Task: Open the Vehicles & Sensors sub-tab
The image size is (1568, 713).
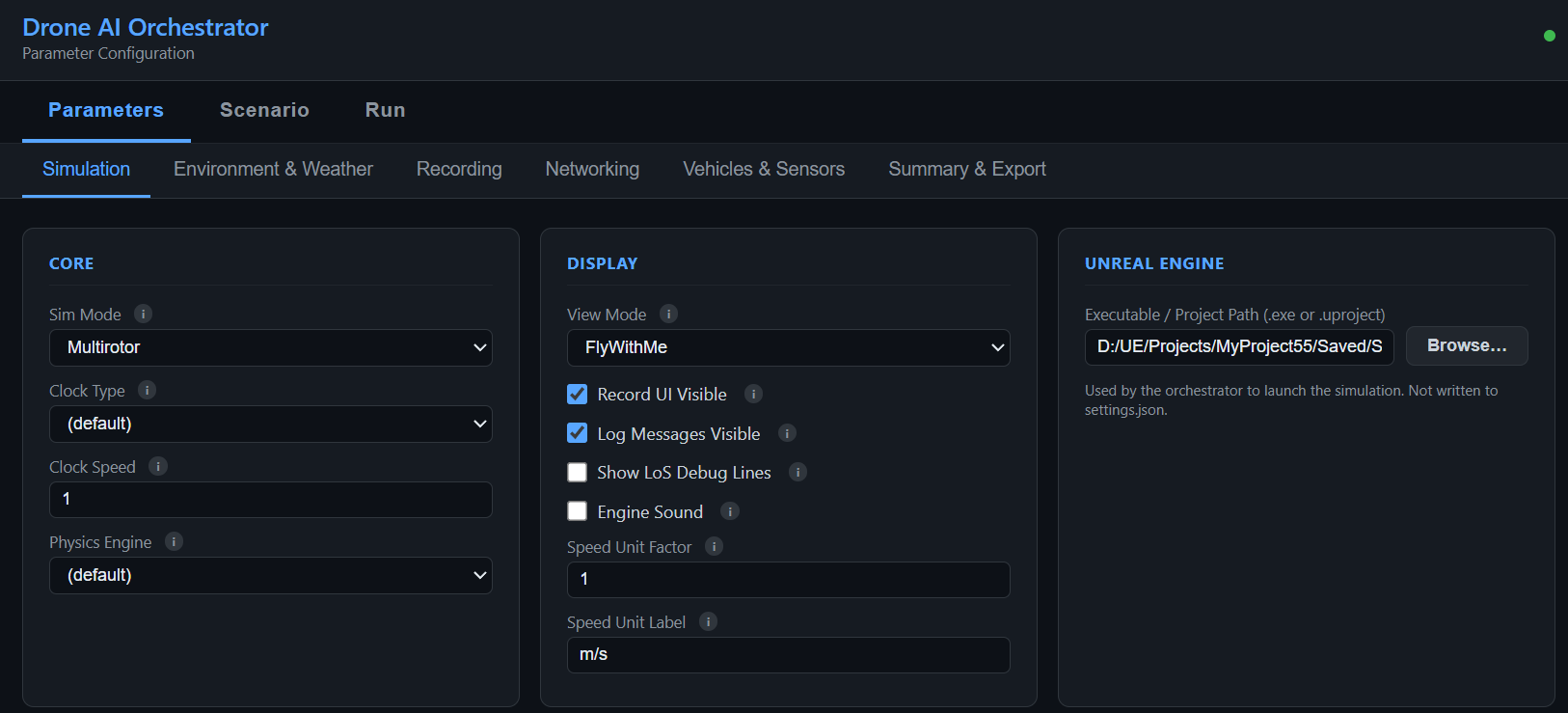Action: (763, 169)
